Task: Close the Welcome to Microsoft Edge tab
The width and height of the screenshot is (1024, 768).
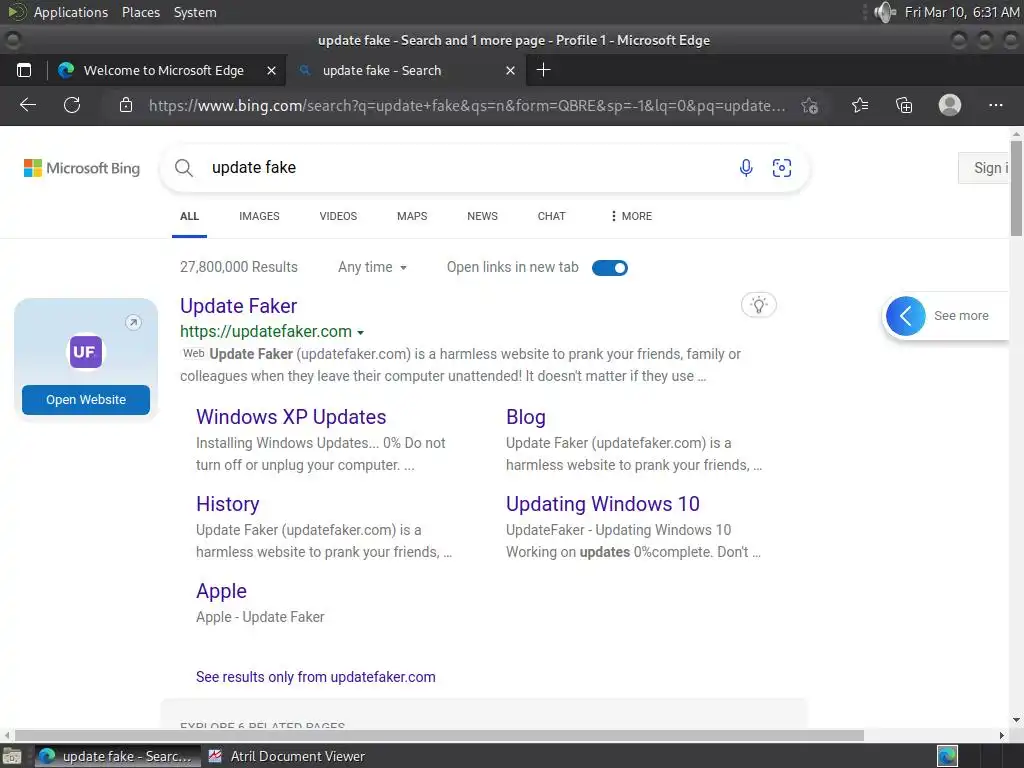Action: [272, 71]
